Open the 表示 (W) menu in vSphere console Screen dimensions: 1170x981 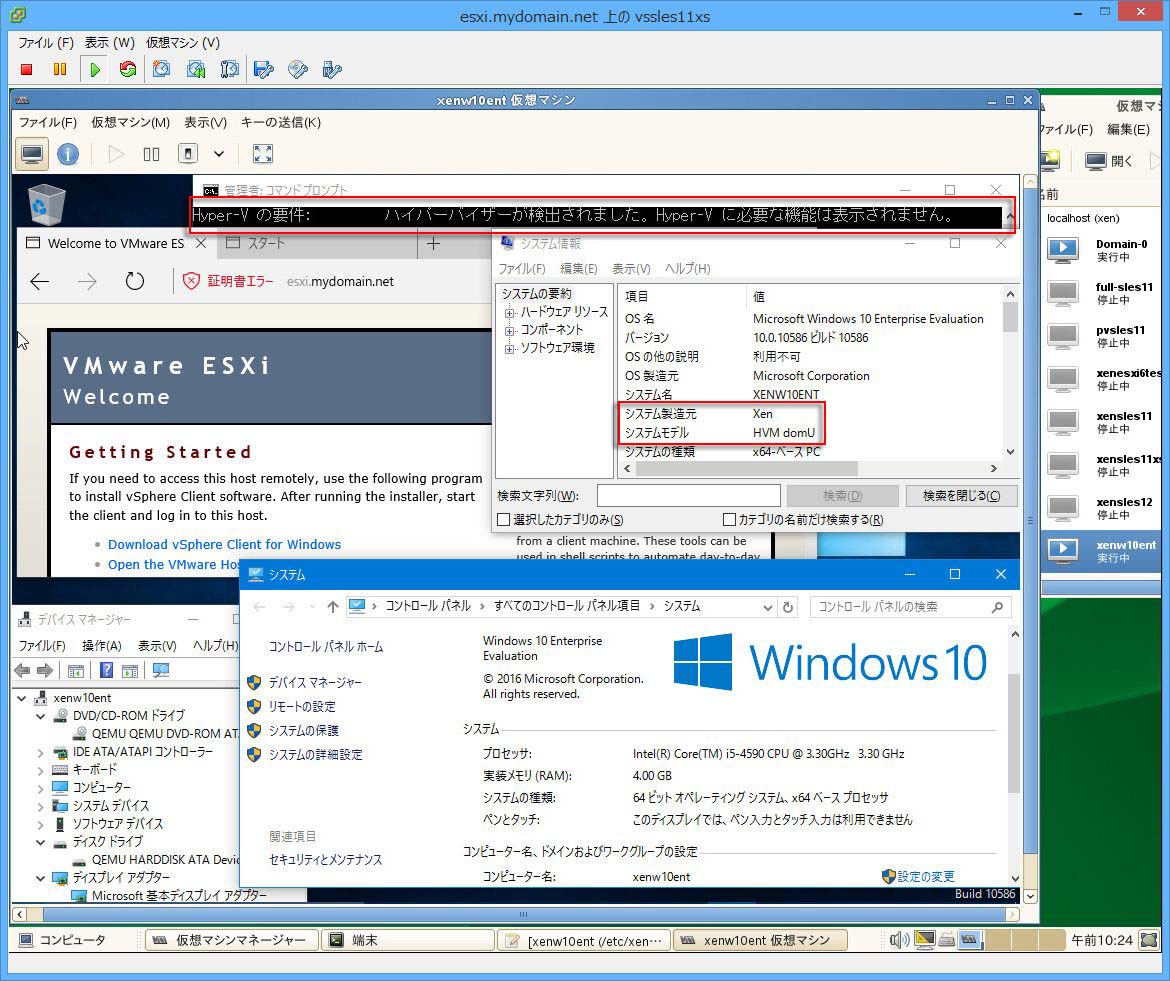click(x=109, y=43)
